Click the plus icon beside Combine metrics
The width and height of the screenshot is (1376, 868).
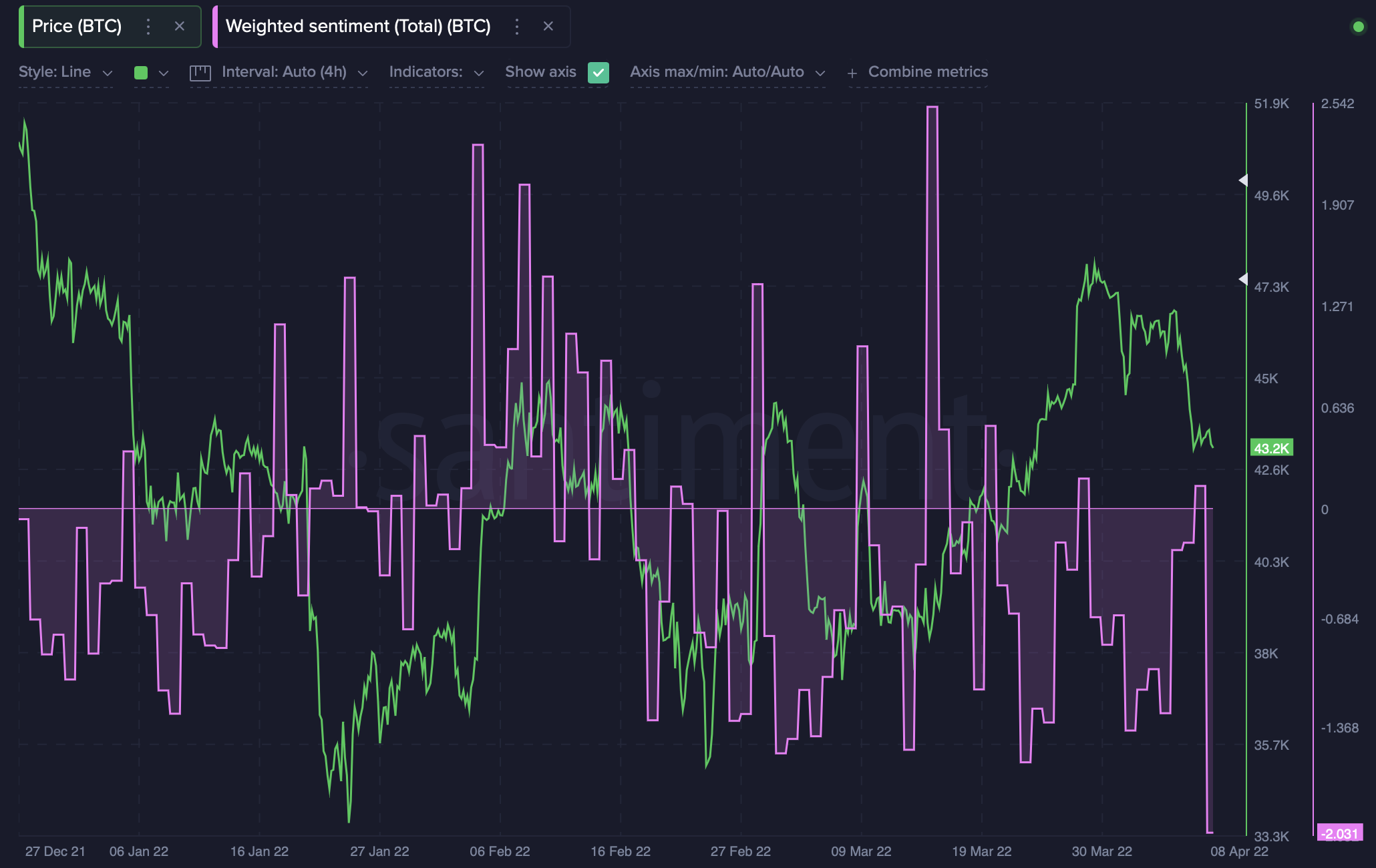(852, 72)
